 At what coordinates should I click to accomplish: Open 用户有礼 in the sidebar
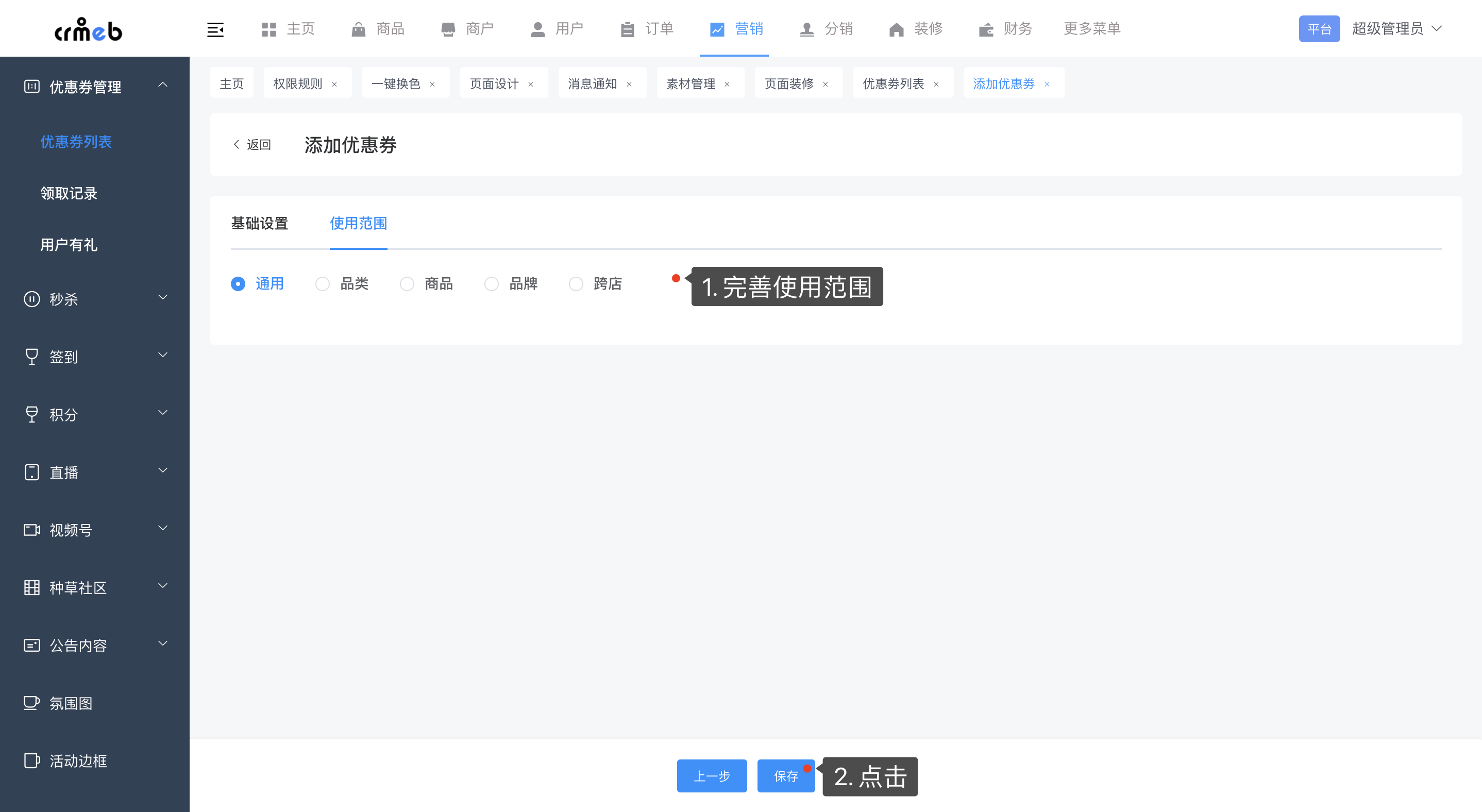pyautogui.click(x=69, y=245)
